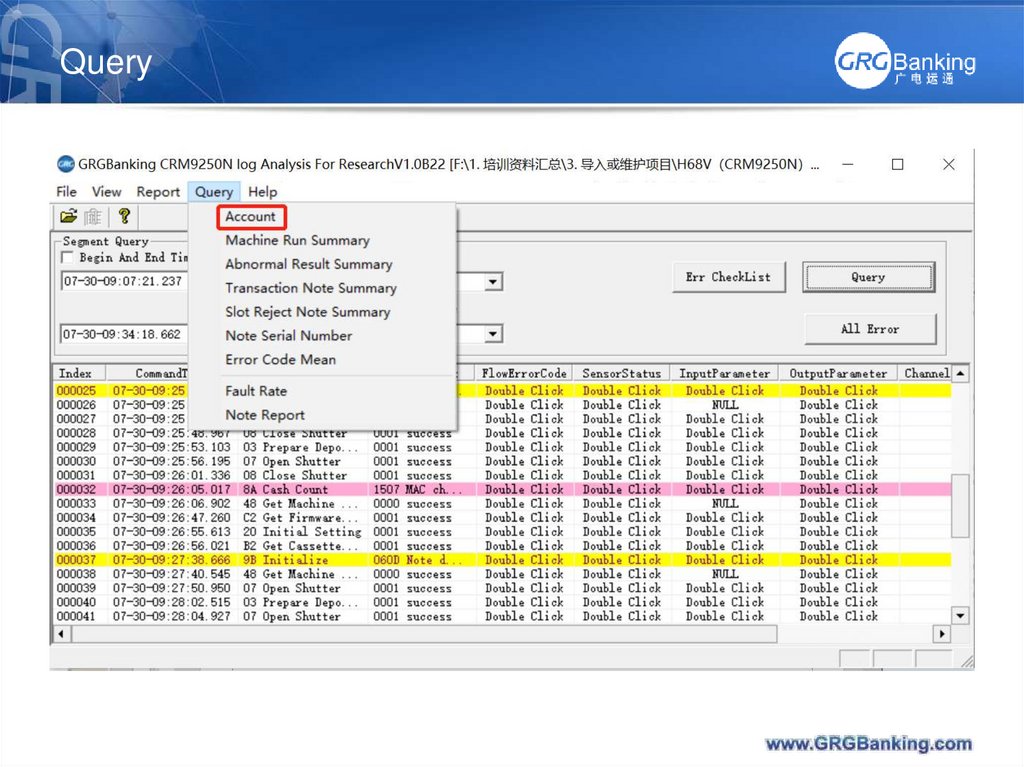This screenshot has width=1024, height=767.
Task: Select row 000034 C2 Get Firmware
Action: (x=502, y=517)
